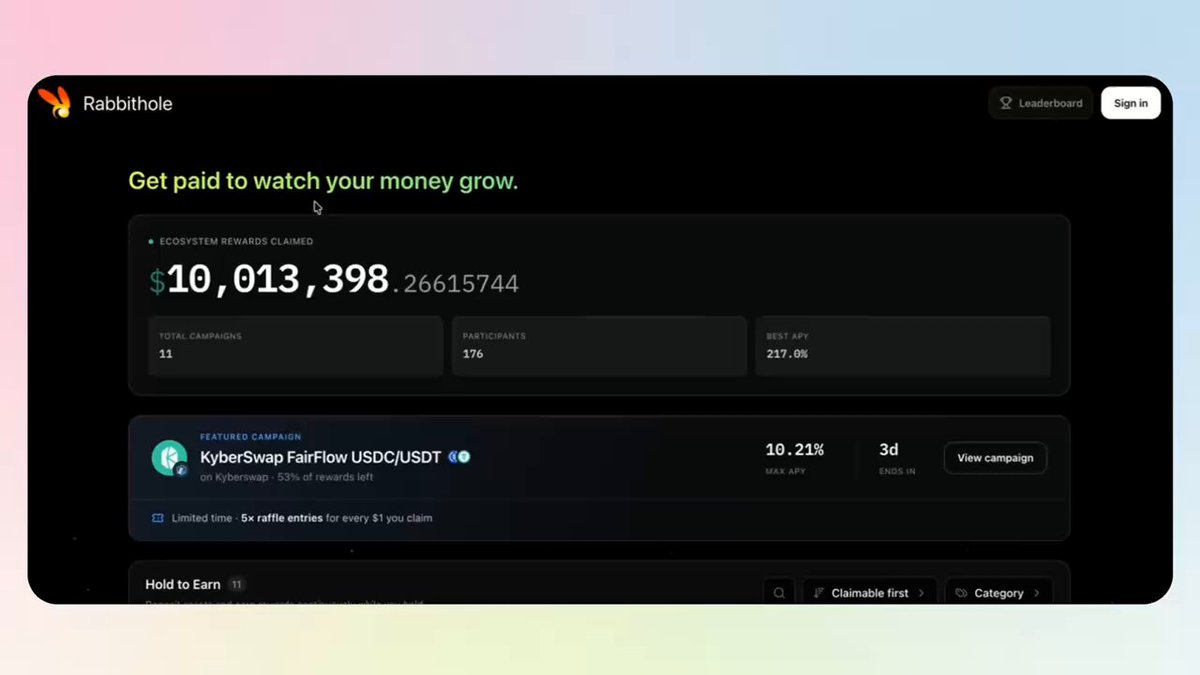1200x675 pixels.
Task: Click the Rabbithole brand name
Action: click(128, 104)
